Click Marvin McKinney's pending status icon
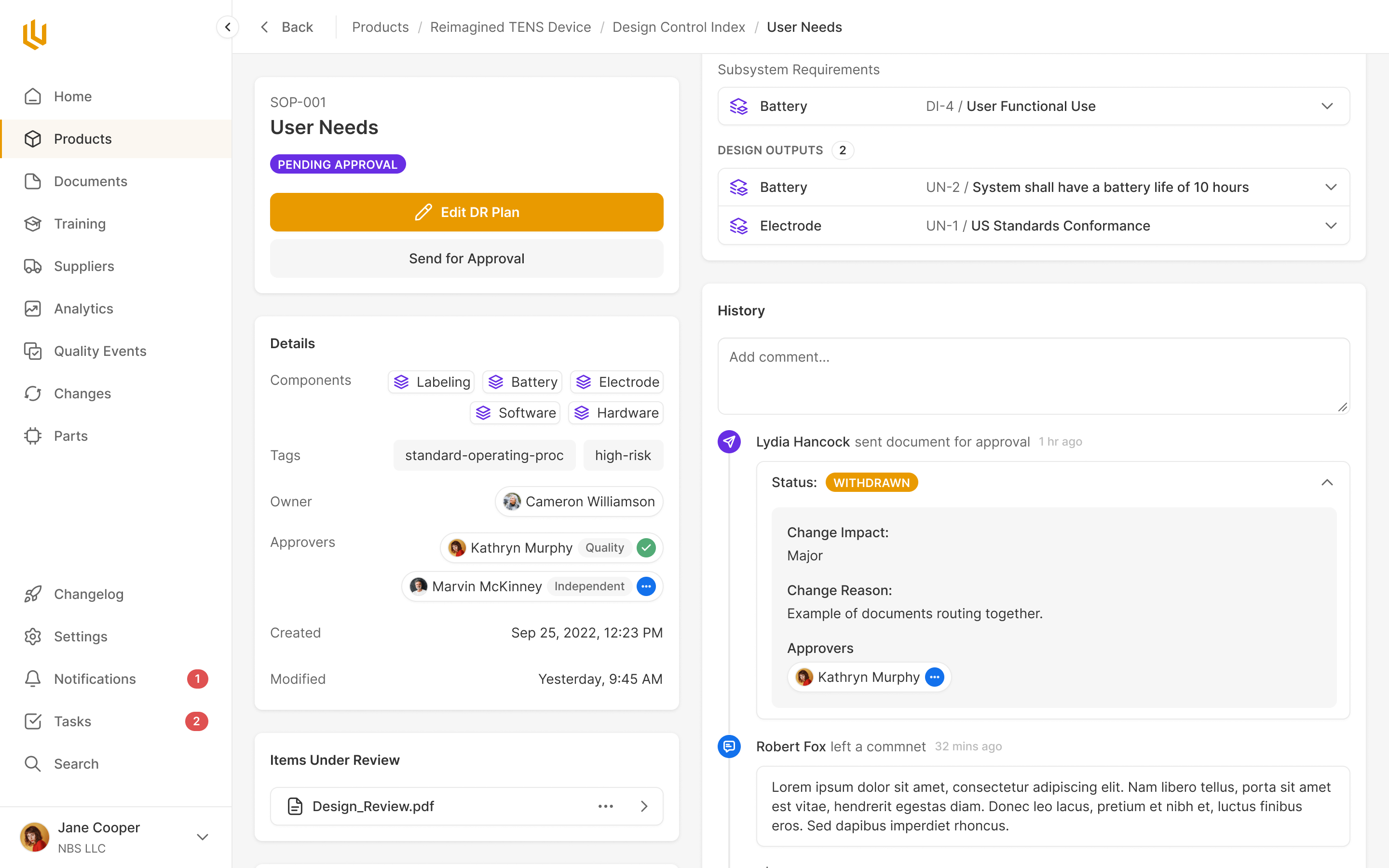1389x868 pixels. tap(646, 586)
